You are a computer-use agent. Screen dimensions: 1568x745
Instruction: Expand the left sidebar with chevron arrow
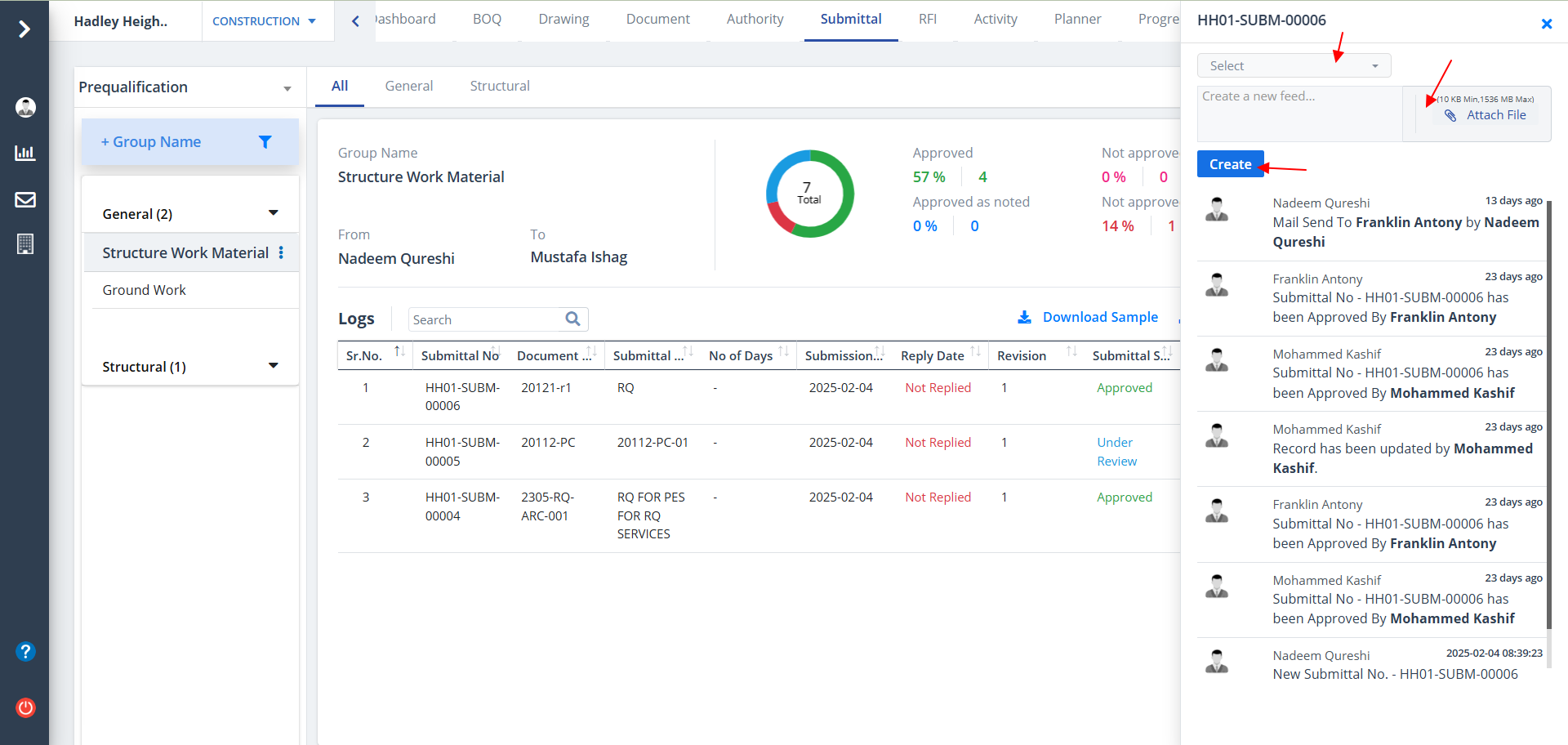point(24,29)
